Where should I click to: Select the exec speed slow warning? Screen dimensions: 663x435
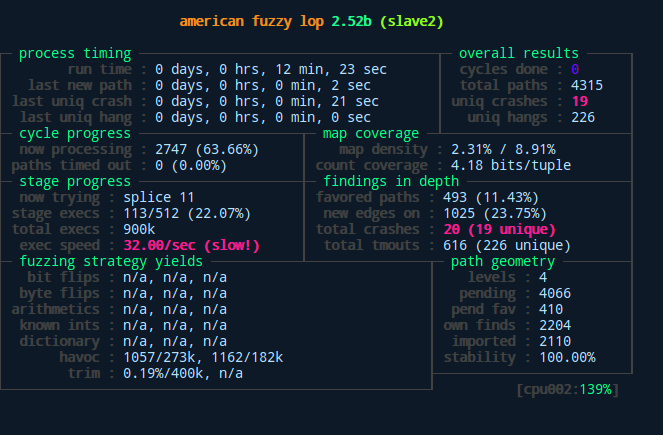(191, 245)
